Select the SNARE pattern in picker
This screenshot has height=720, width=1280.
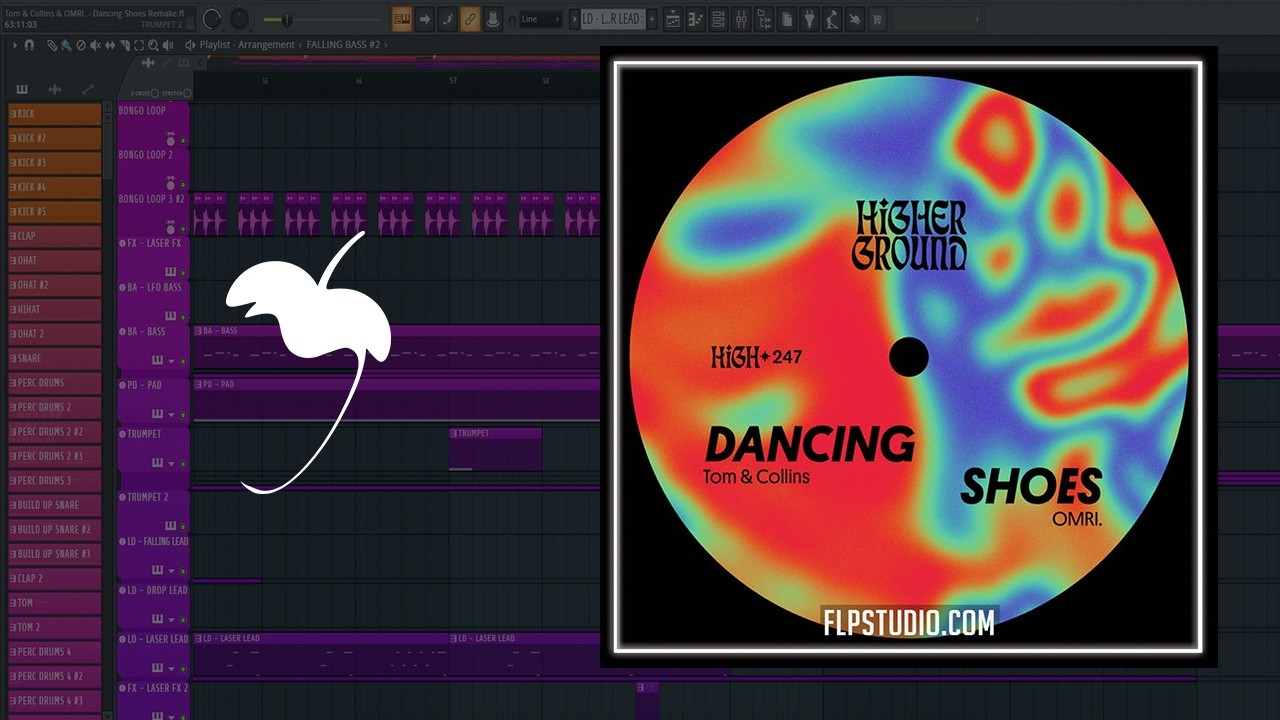coord(55,358)
